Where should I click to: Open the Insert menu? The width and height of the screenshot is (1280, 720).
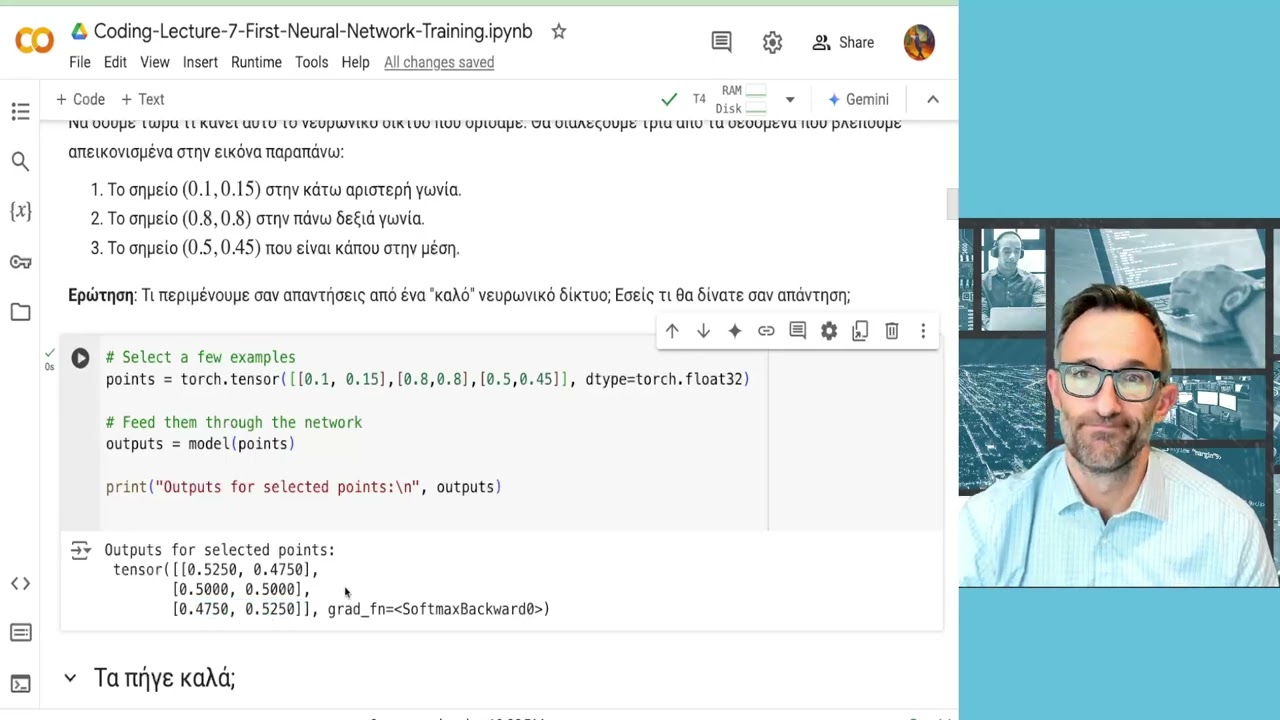pyautogui.click(x=200, y=62)
